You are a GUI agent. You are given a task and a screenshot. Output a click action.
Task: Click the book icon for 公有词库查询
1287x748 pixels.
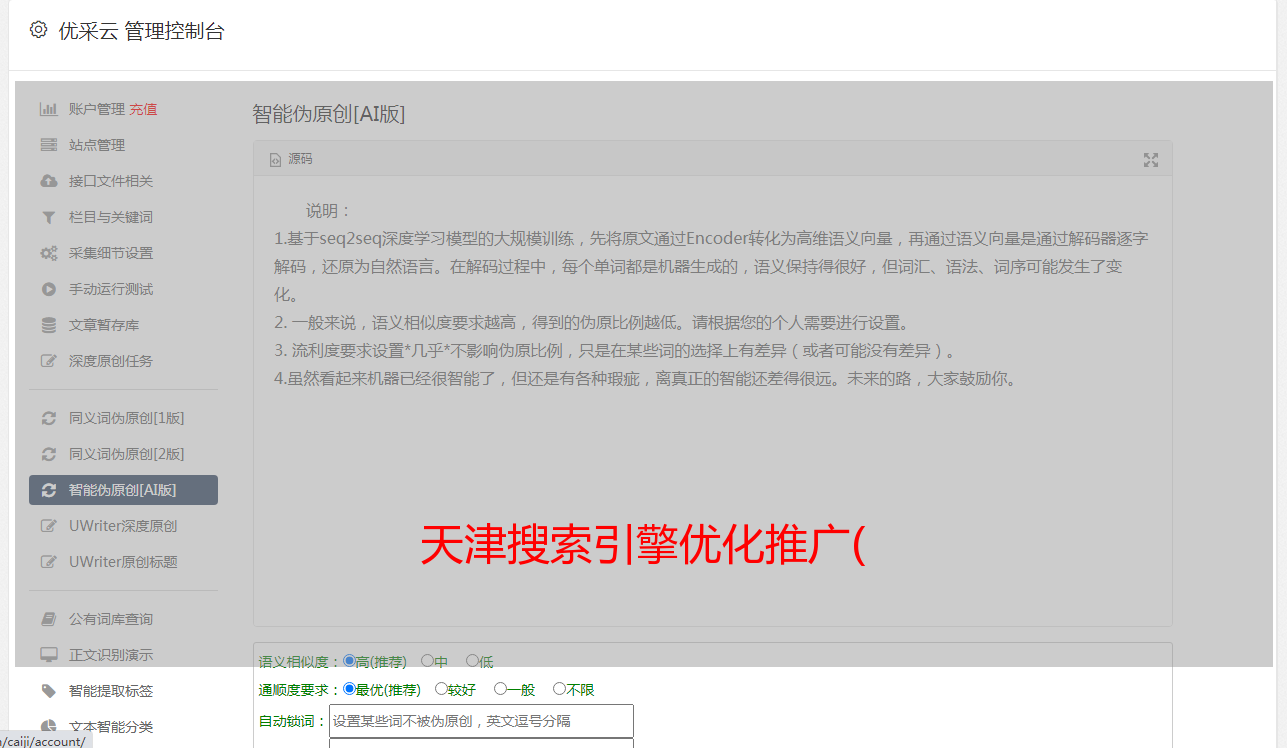pos(48,619)
